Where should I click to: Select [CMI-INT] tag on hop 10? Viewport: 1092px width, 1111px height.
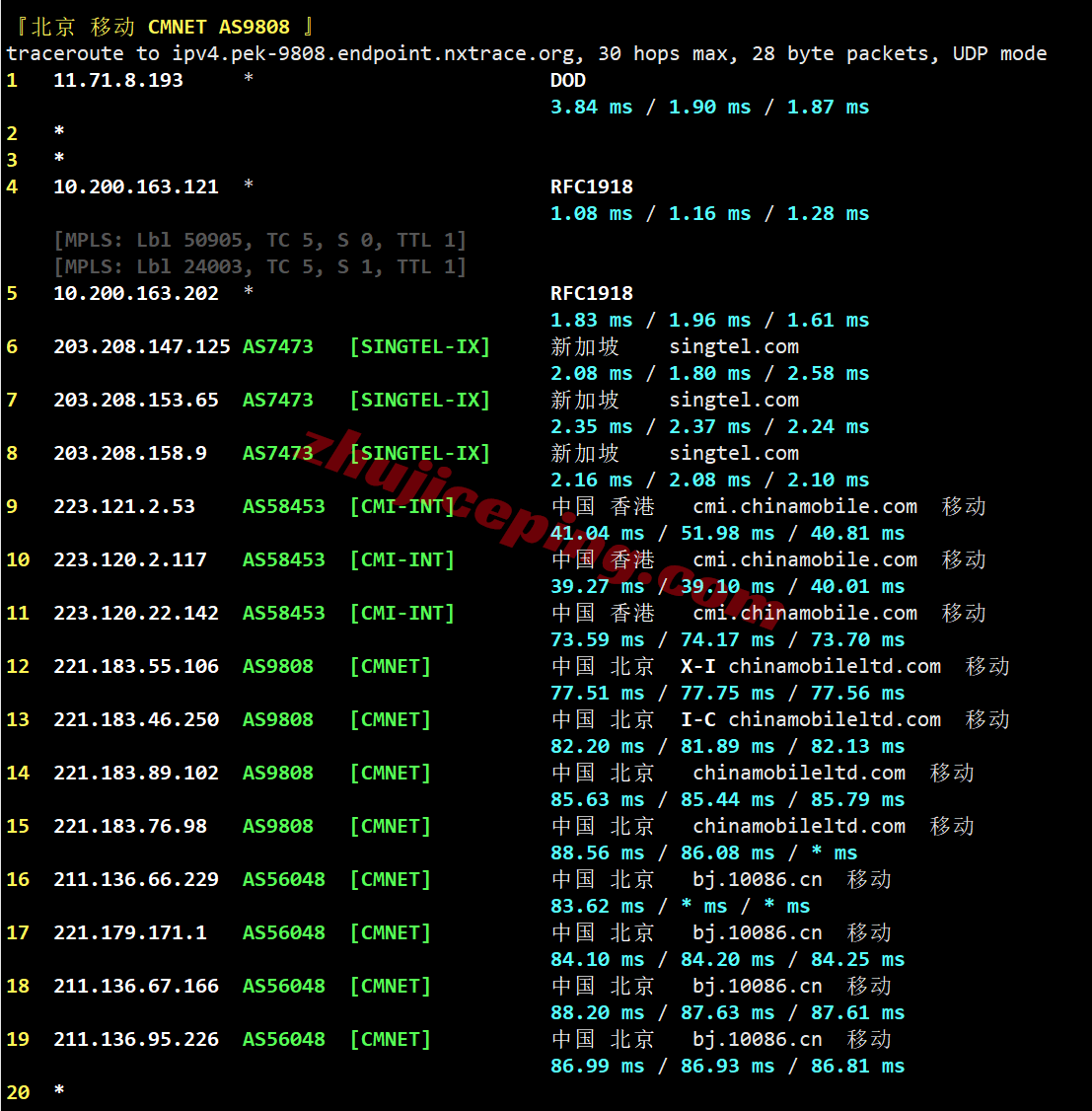[402, 559]
